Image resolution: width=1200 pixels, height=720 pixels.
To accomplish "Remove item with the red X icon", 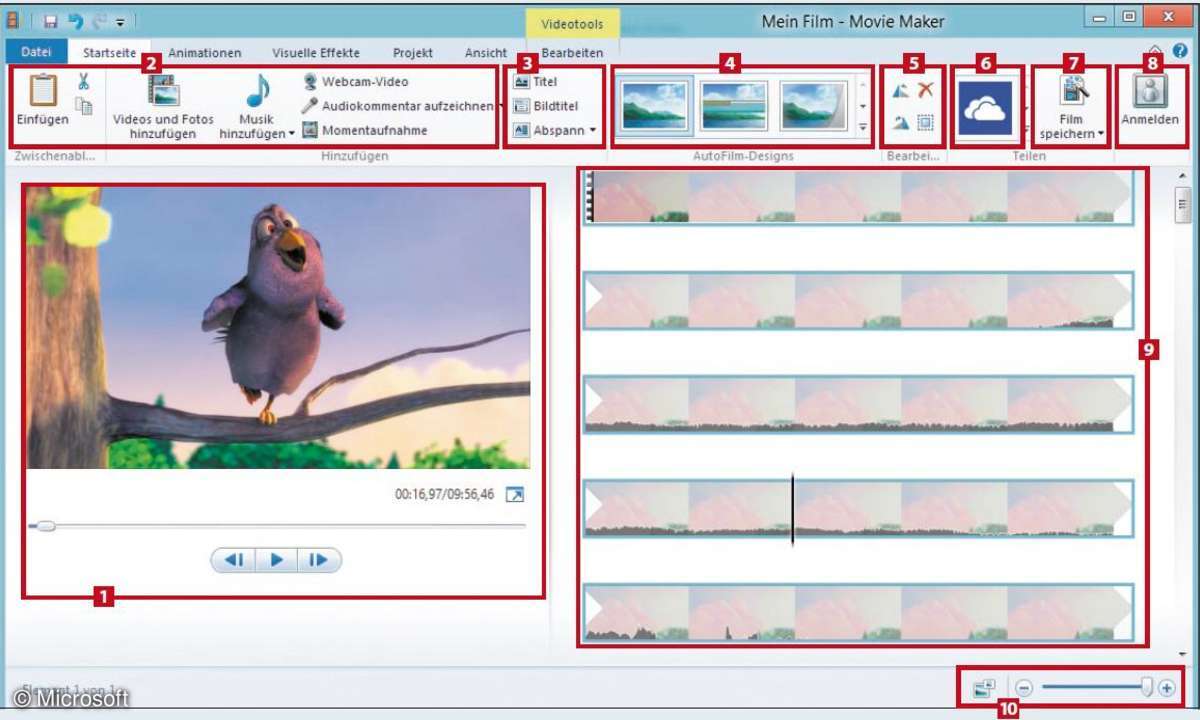I will coord(926,90).
